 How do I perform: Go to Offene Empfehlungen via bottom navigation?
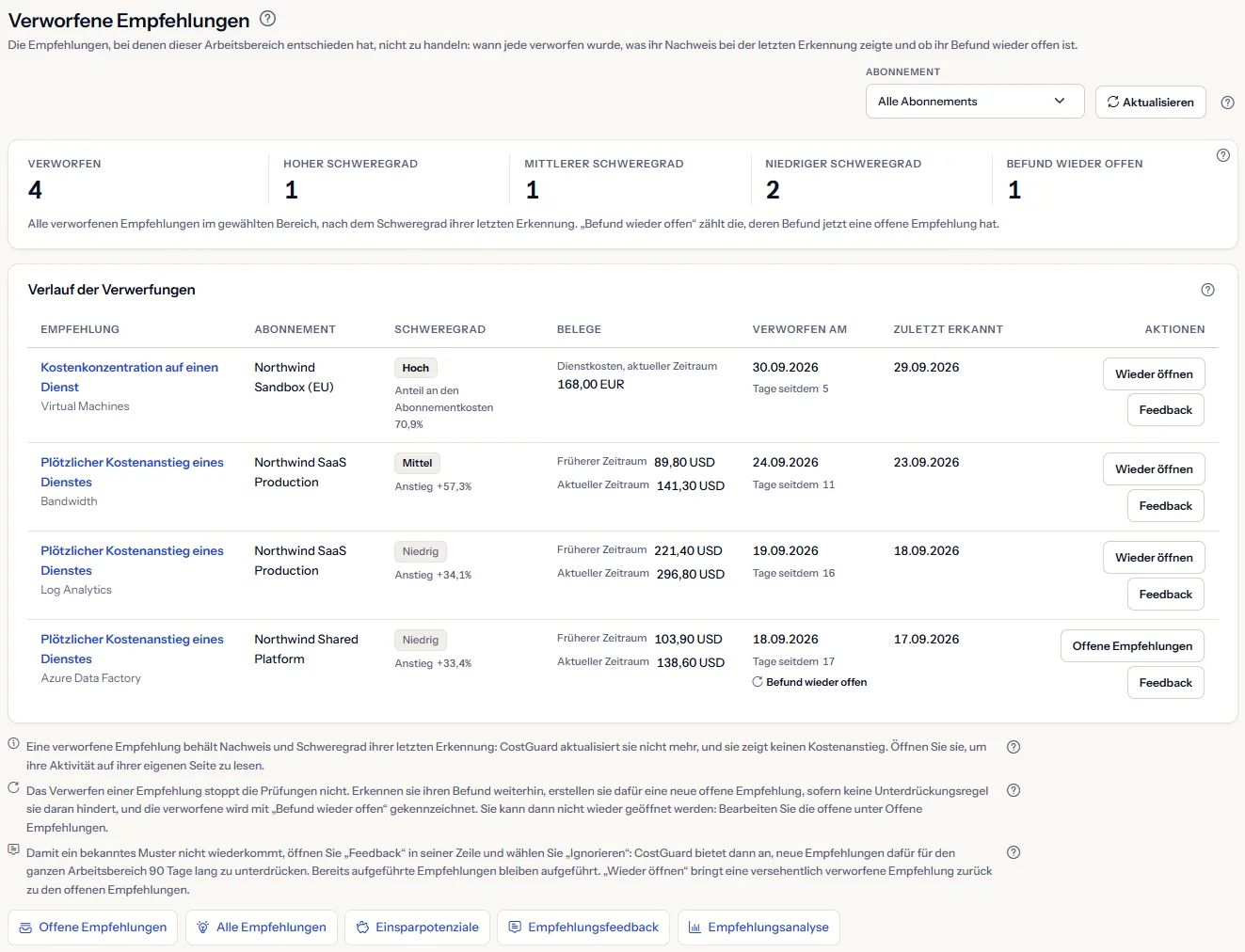coord(93,928)
